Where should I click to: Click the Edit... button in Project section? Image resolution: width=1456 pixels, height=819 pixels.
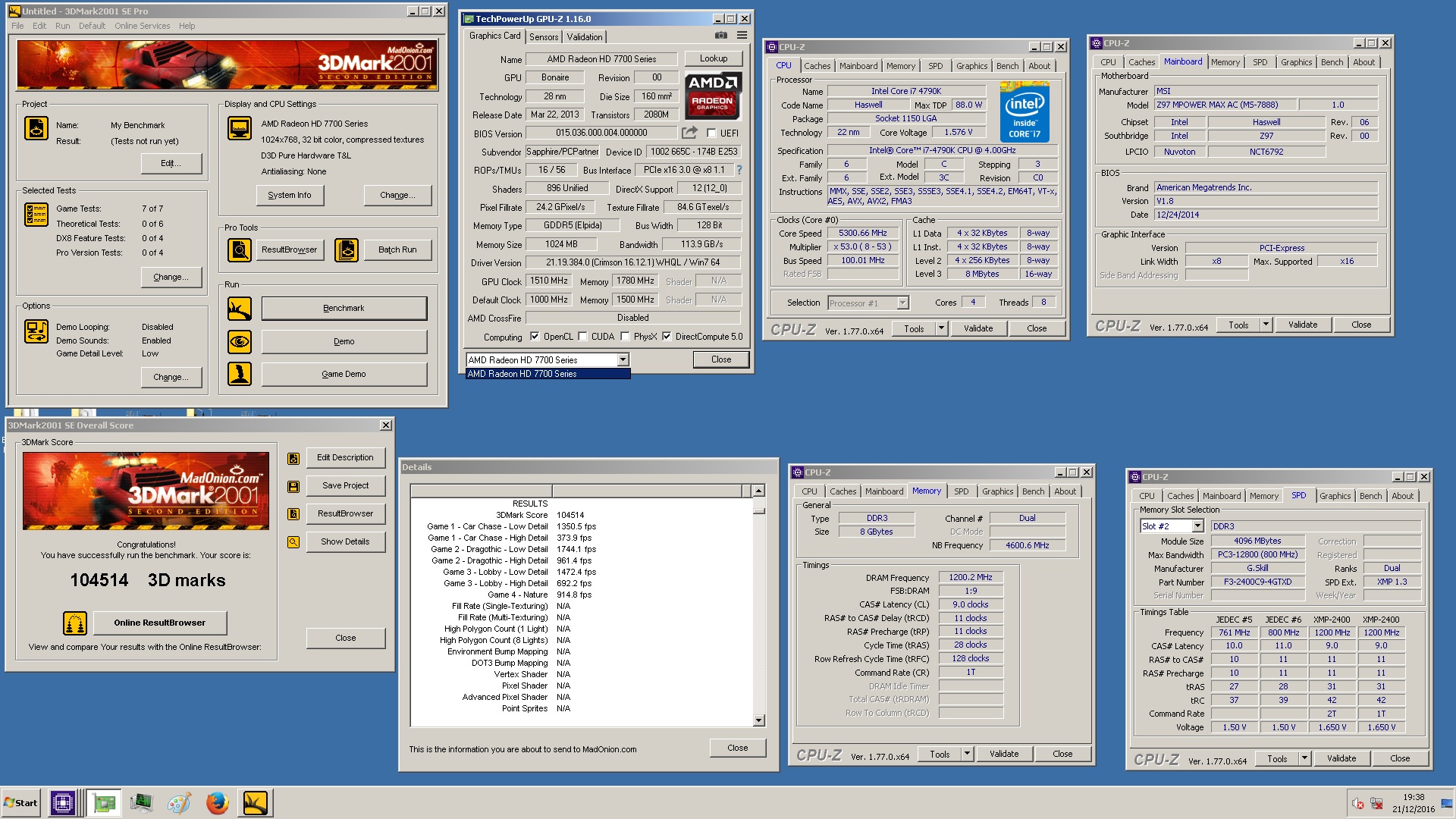click(x=171, y=164)
